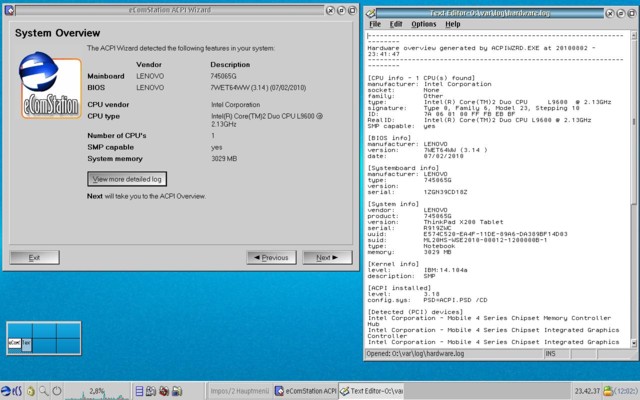Open the magnifier search icon in taskbar
The height and width of the screenshot is (400, 640).
43,391
